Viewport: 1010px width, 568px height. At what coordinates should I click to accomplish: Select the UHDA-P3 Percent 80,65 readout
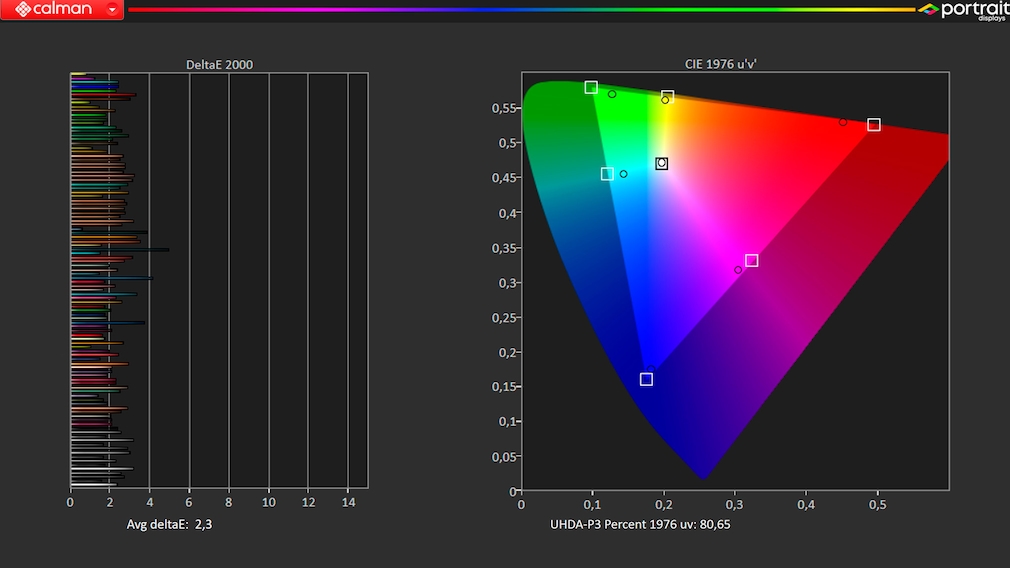coord(640,524)
